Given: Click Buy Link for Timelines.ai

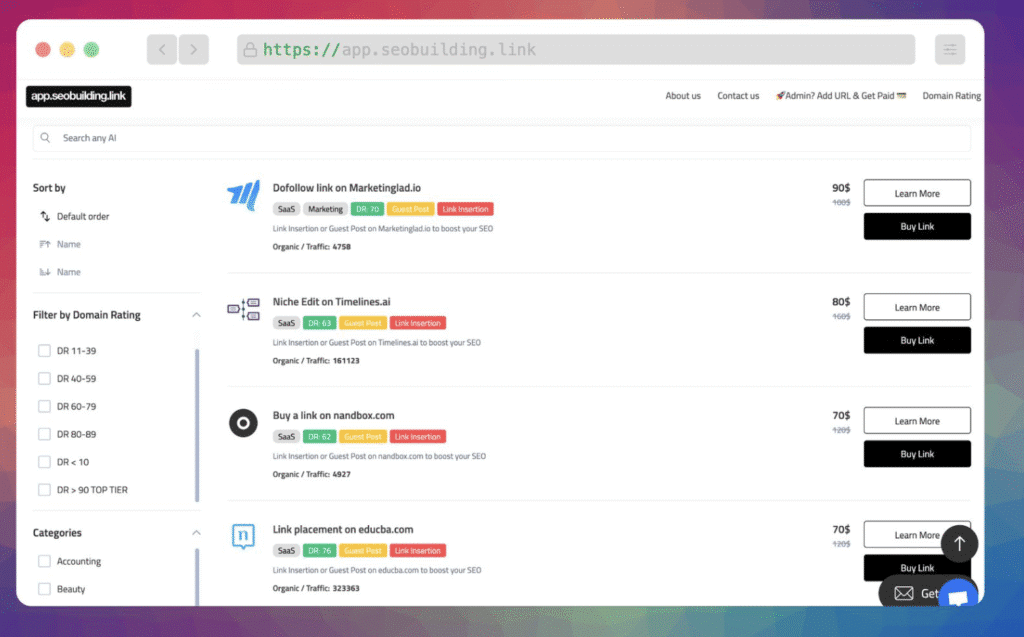Looking at the screenshot, I should click(917, 340).
